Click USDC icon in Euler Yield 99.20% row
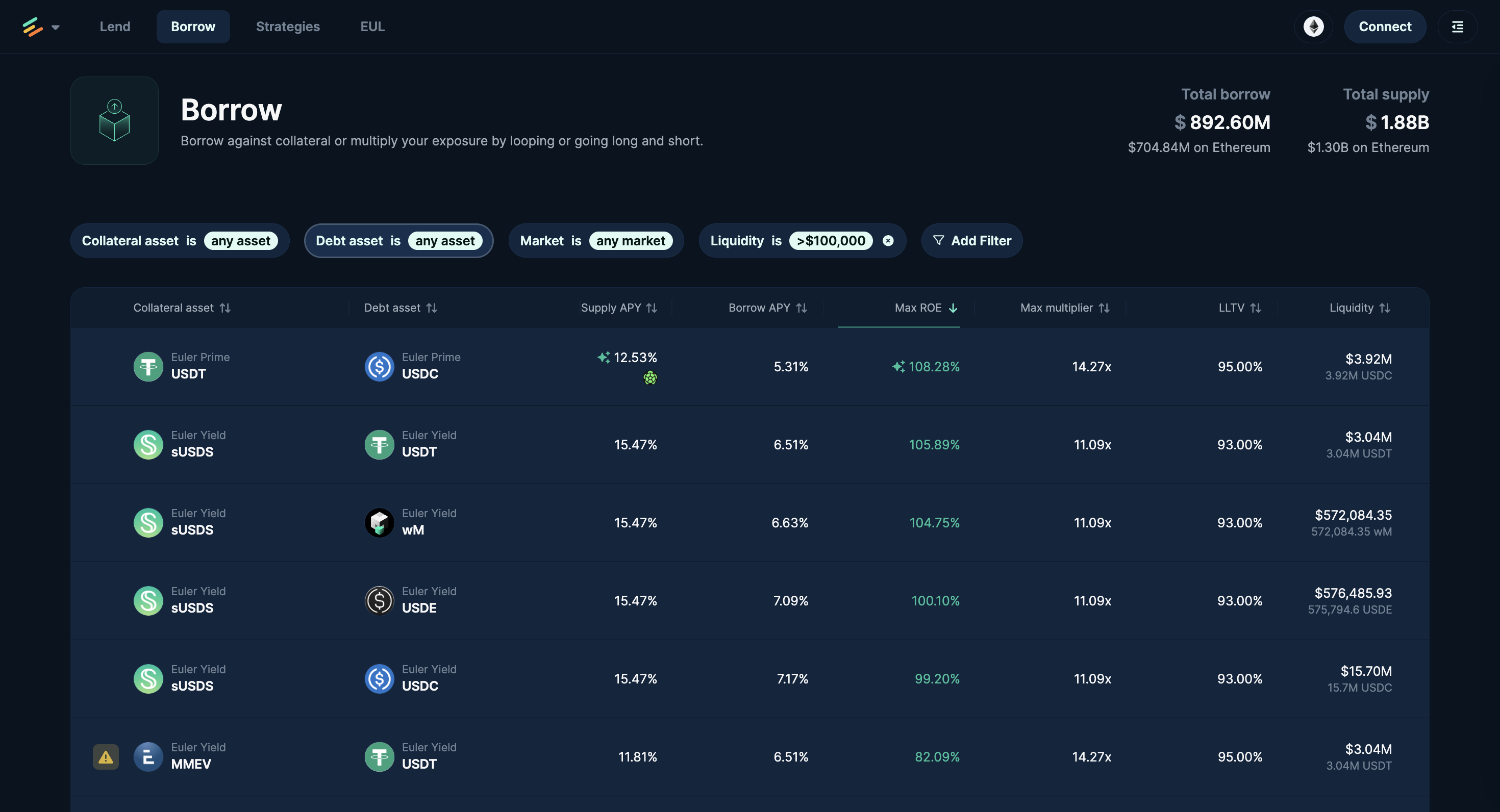1500x812 pixels. tap(379, 678)
